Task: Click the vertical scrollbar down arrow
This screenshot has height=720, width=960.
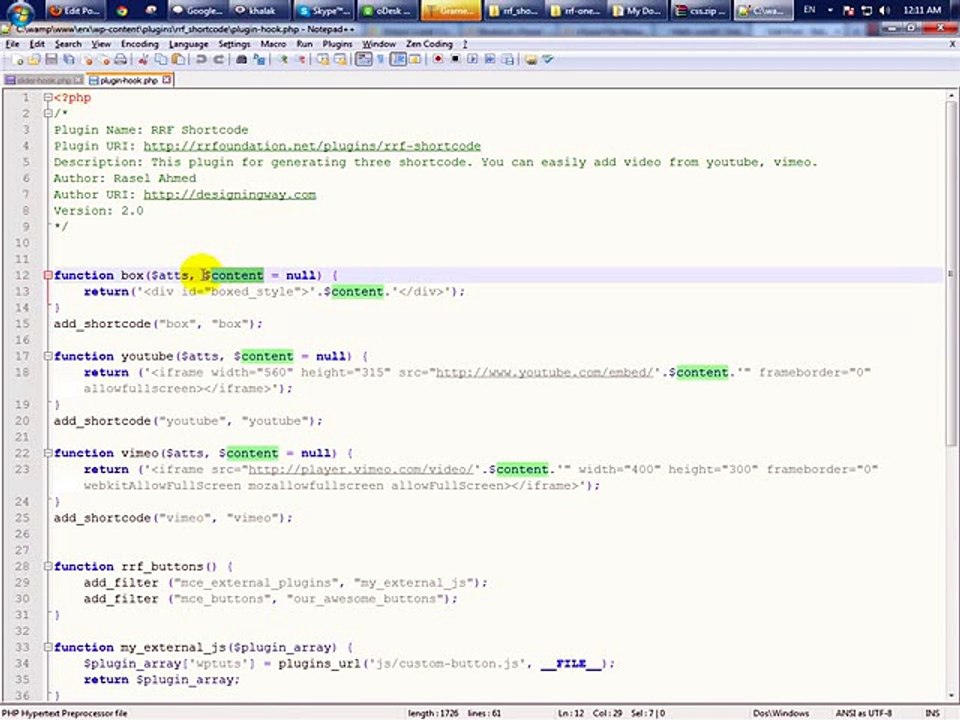Action: tap(951, 696)
